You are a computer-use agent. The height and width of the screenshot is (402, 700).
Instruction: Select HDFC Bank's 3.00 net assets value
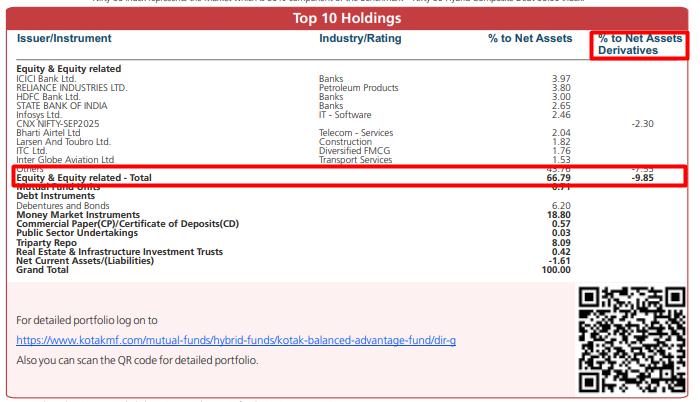tap(561, 96)
